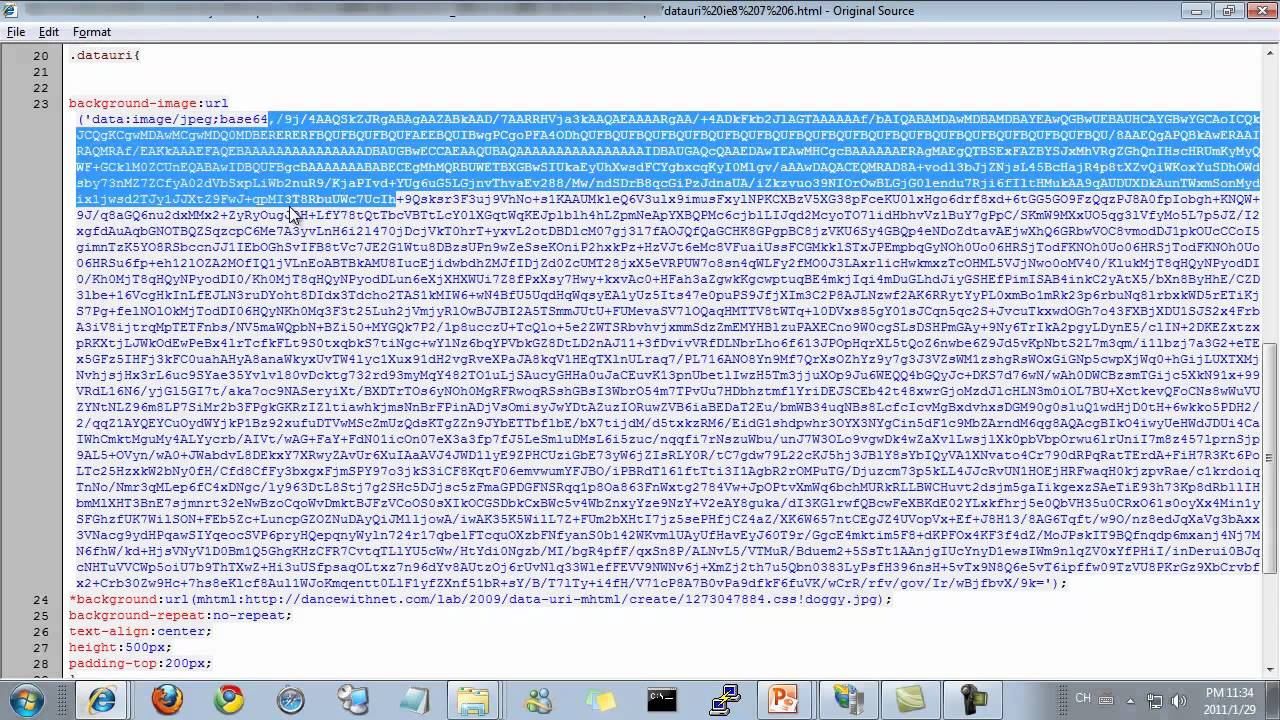This screenshot has width=1280, height=720.
Task: Click the scrollbar down arrow
Action: coord(1270,670)
